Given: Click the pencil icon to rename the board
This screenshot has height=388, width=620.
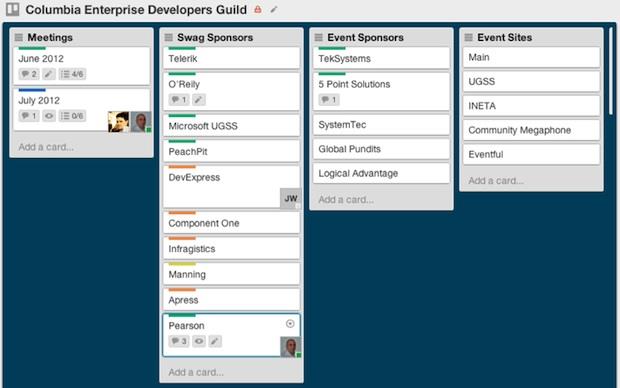Looking at the screenshot, I should 274,9.
